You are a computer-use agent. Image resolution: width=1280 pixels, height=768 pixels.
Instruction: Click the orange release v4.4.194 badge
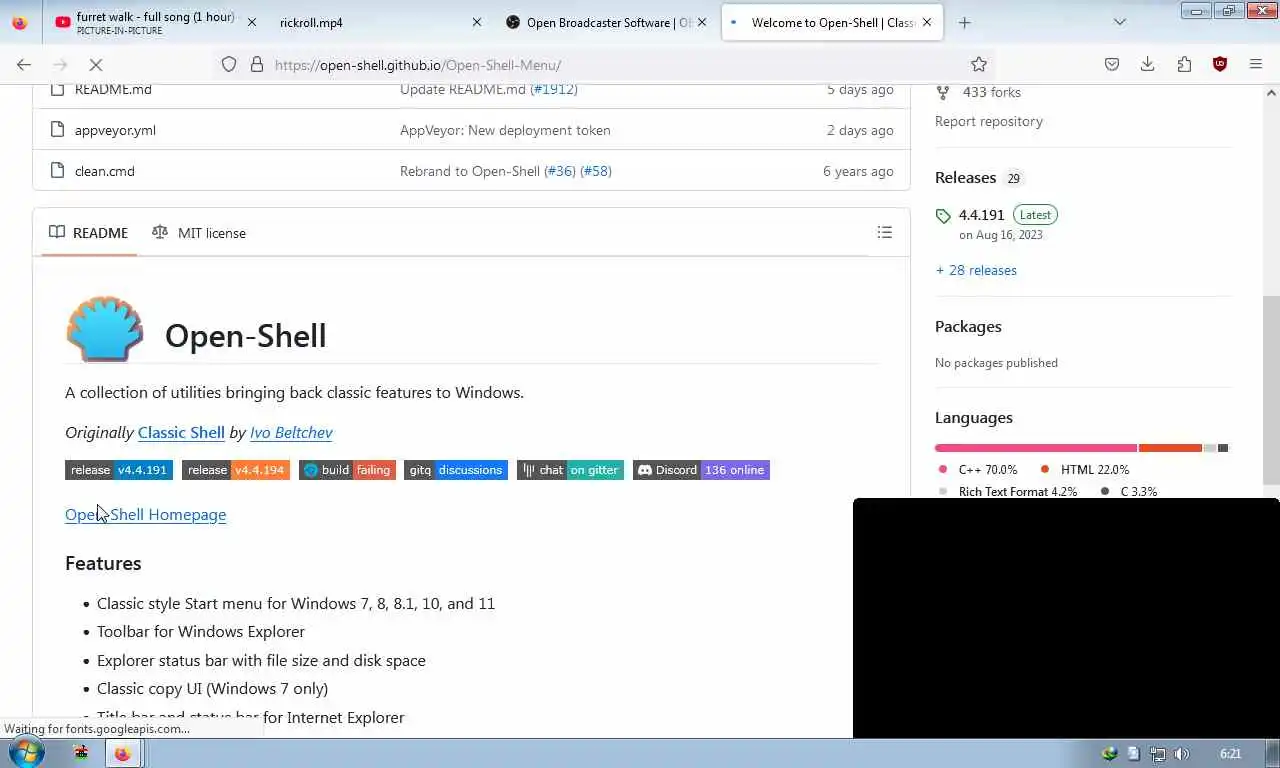(236, 470)
